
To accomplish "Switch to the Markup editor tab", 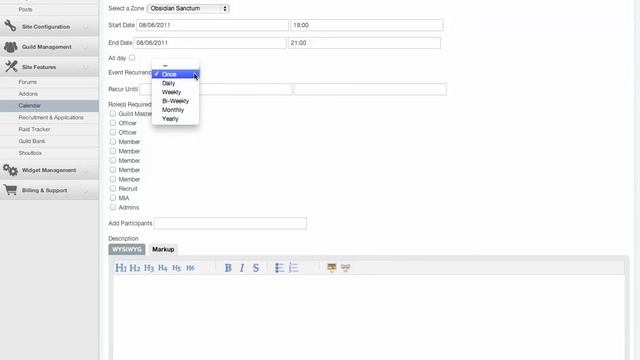I will click(163, 249).
